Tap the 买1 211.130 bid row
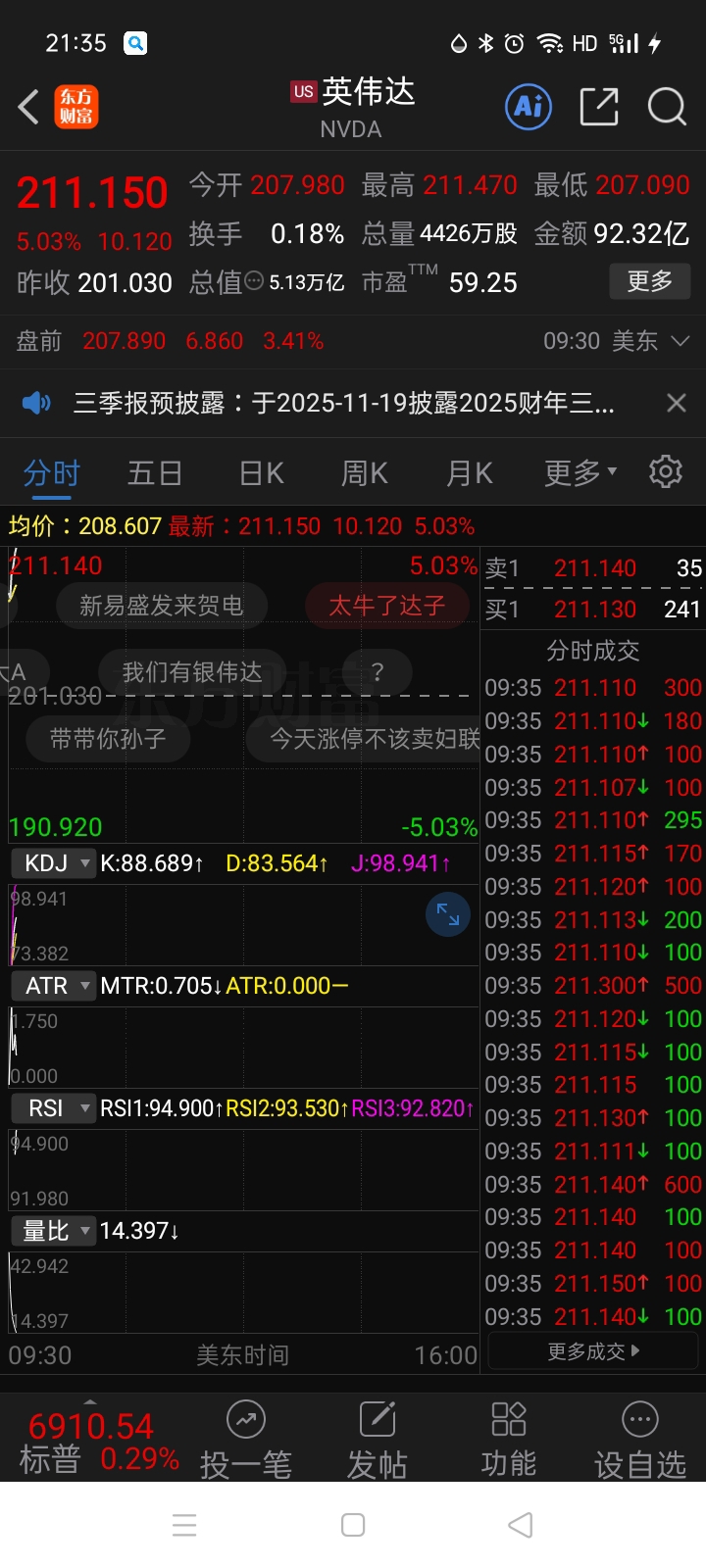706x1568 pixels. [x=593, y=610]
